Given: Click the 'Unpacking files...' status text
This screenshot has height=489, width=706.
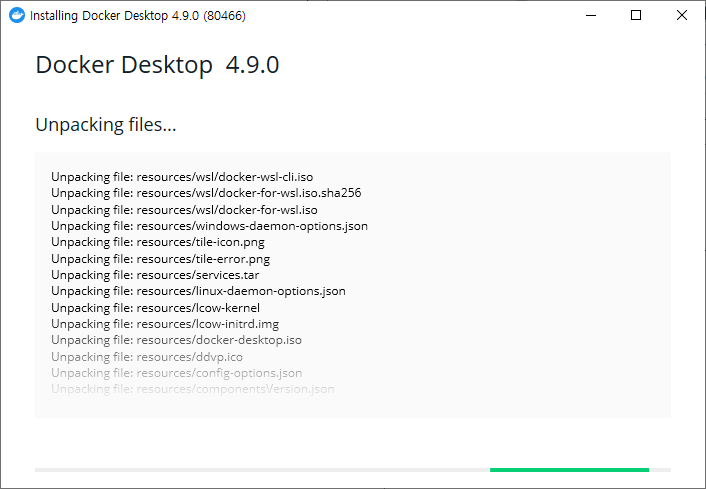Looking at the screenshot, I should tap(106, 125).
